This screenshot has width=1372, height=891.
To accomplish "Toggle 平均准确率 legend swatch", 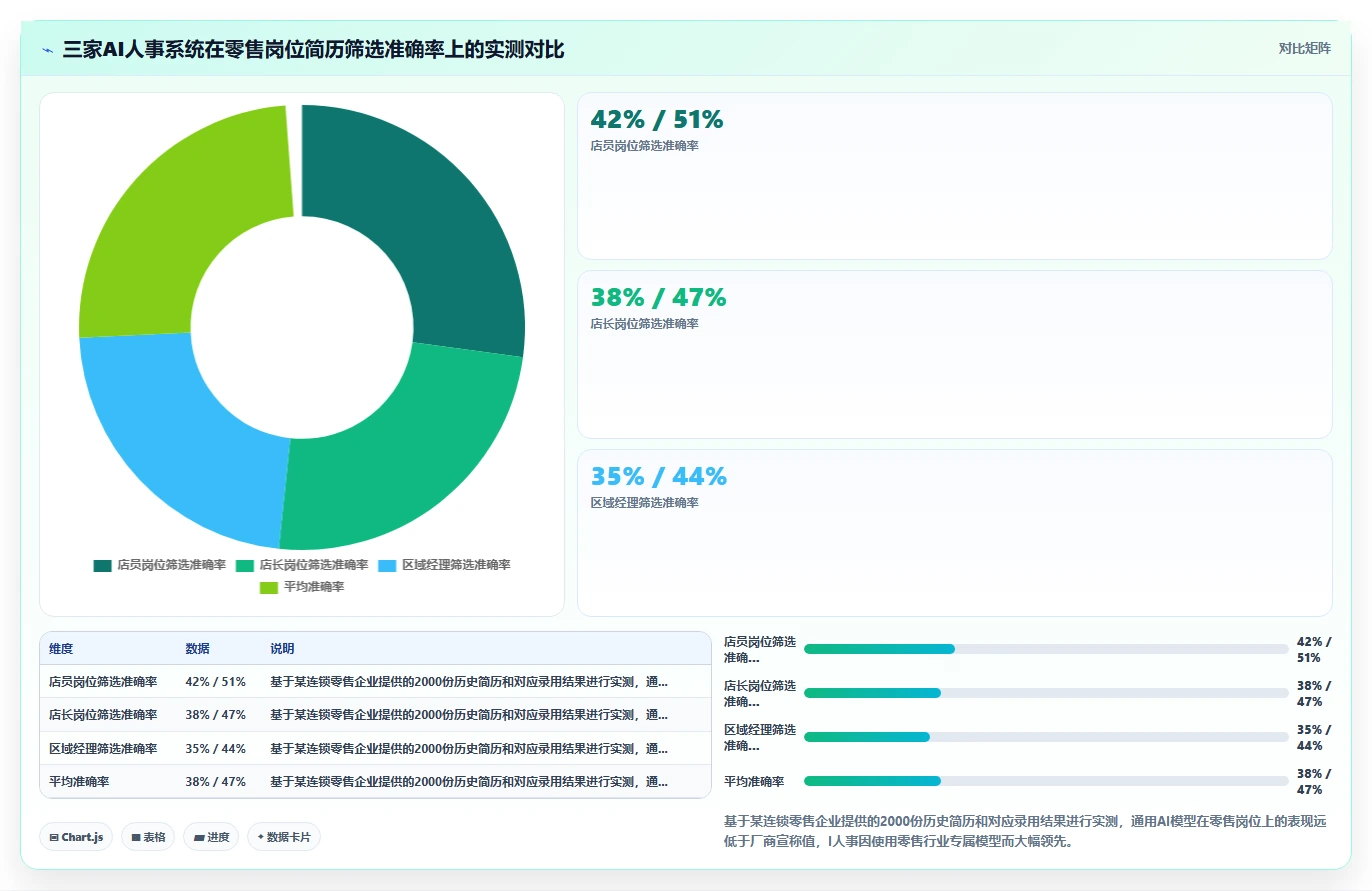I will (x=268, y=587).
